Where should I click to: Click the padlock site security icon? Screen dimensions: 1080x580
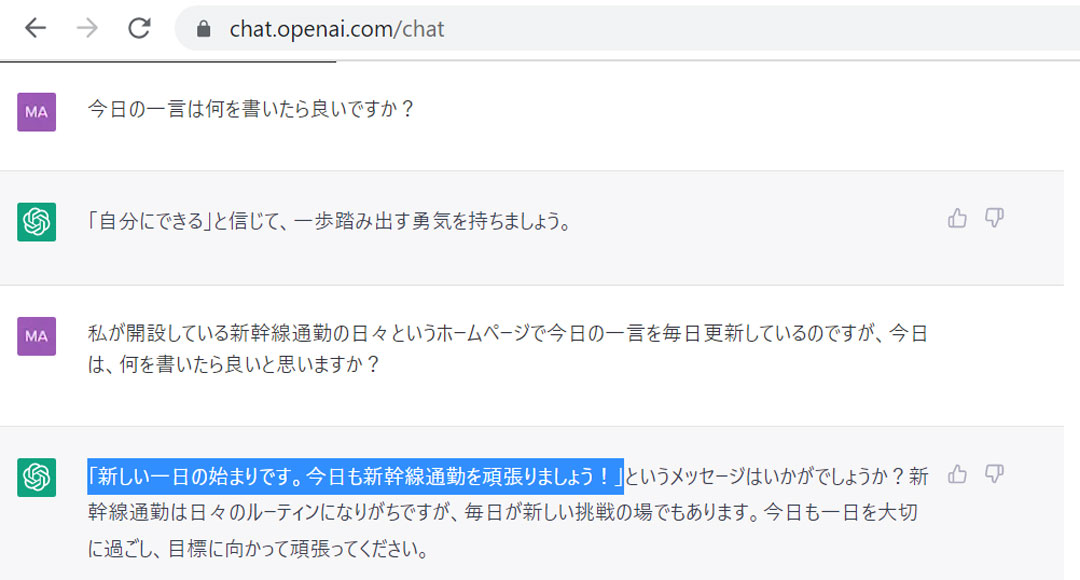click(203, 29)
